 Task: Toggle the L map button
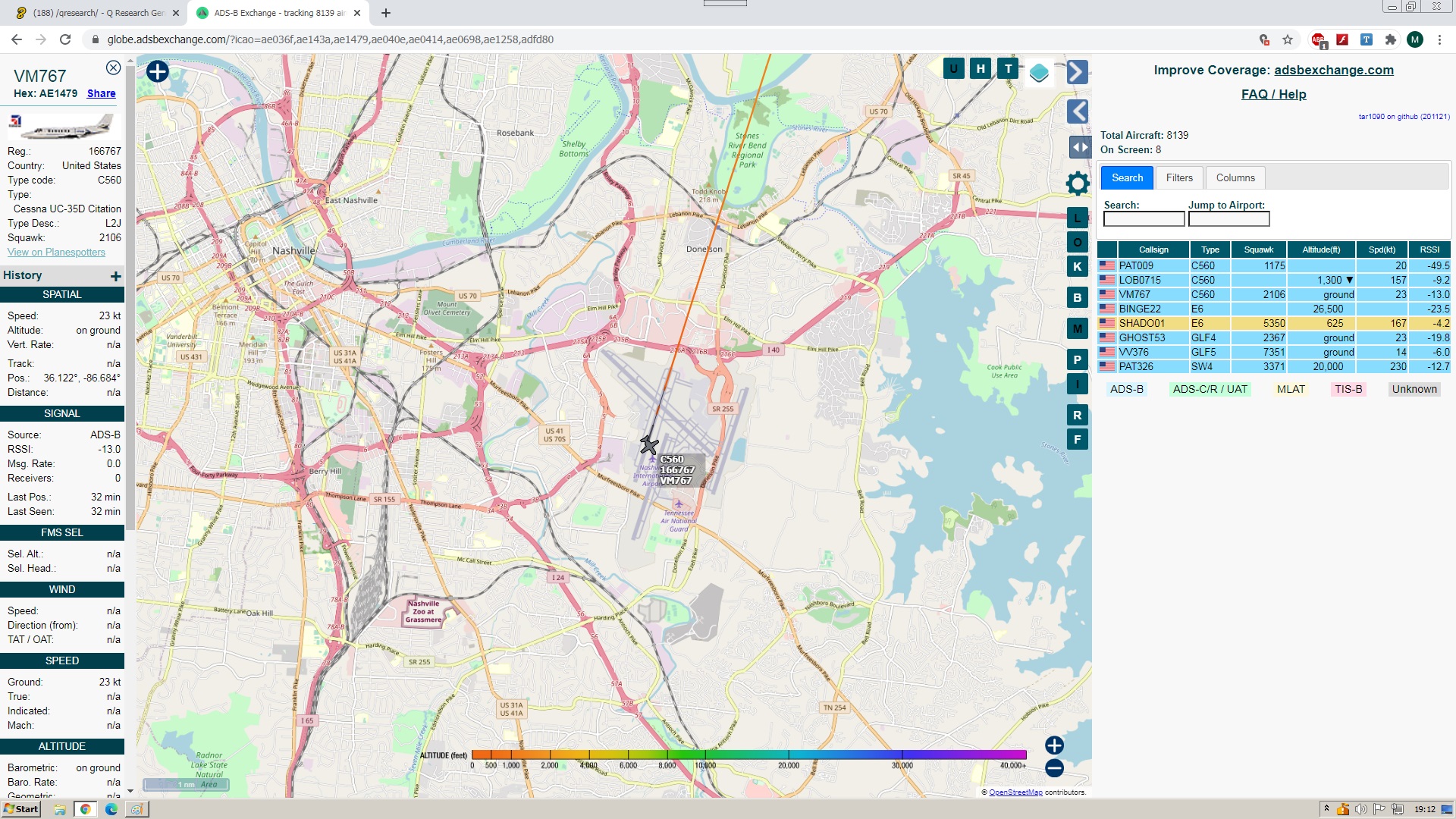[x=1077, y=218]
